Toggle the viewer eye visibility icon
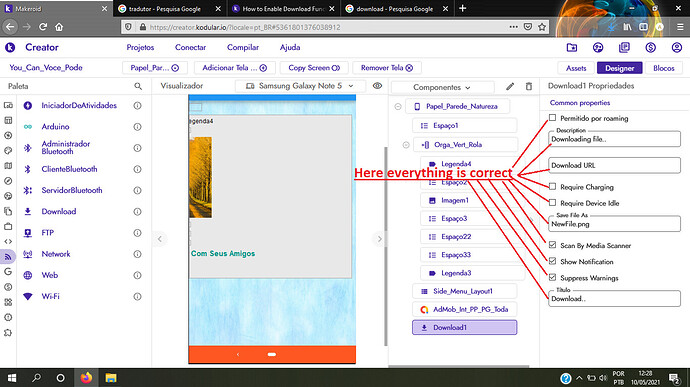 [x=377, y=86]
